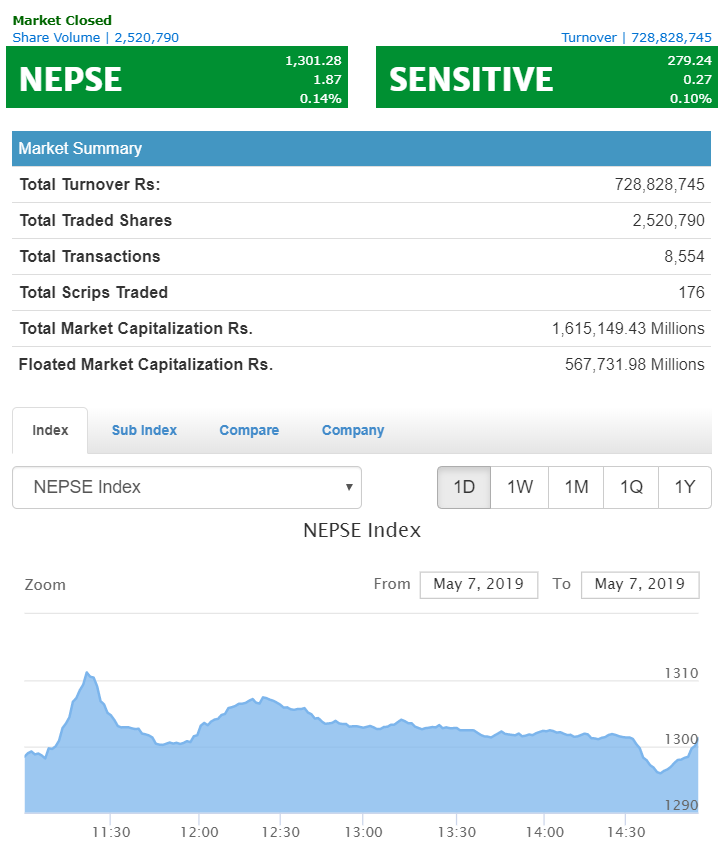This screenshot has height=846, width=725.
Task: Click the Total Market Capitalization Rs. label
Action: pyautogui.click(x=136, y=329)
